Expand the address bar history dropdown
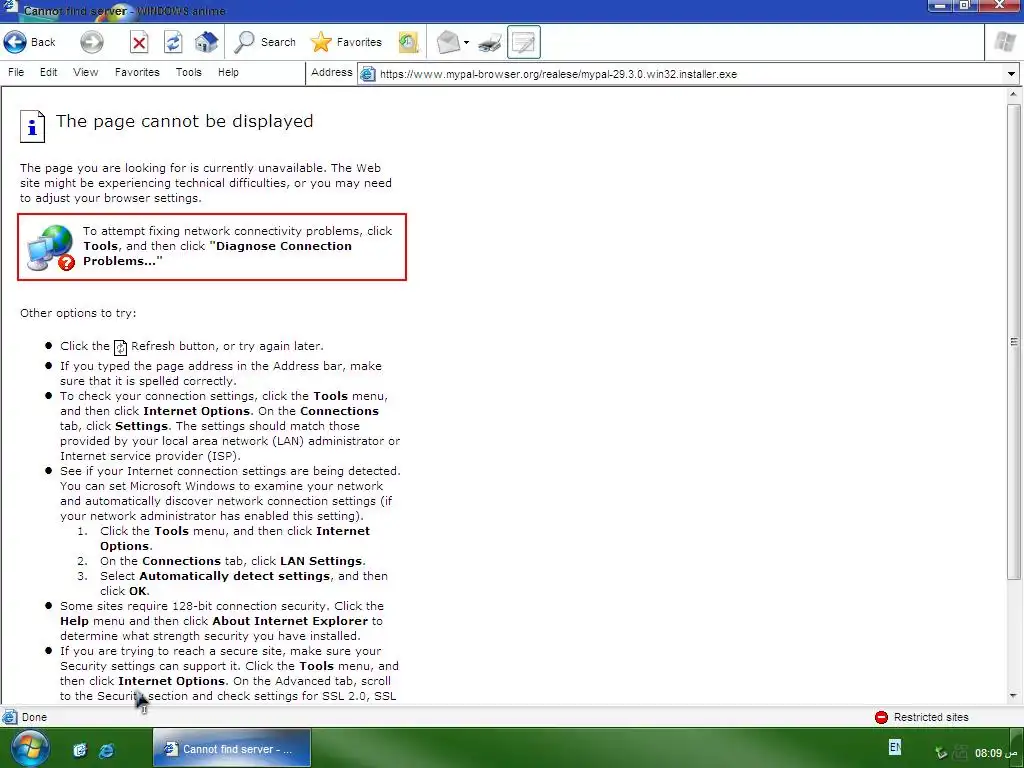Image resolution: width=1024 pixels, height=768 pixels. click(1011, 74)
